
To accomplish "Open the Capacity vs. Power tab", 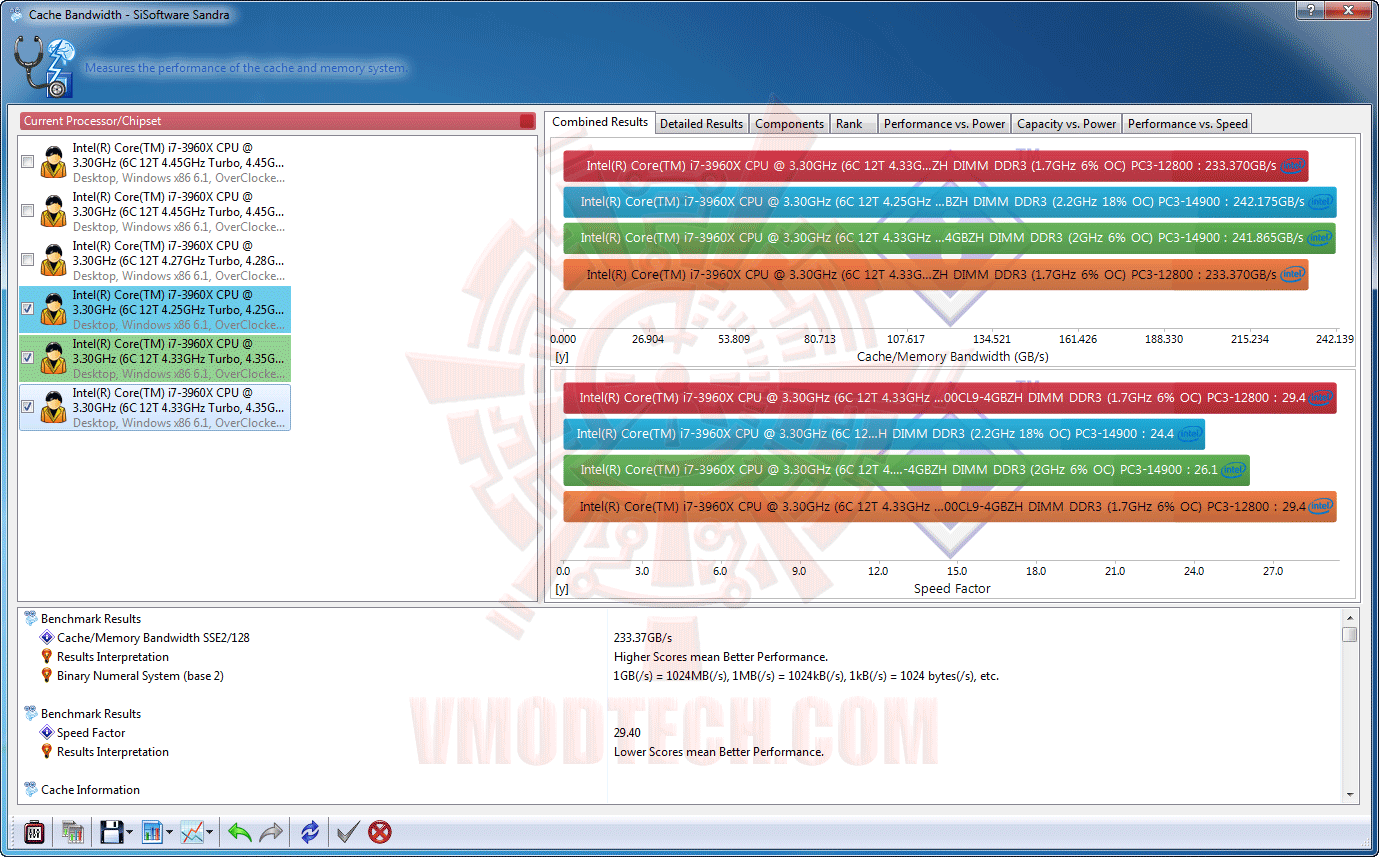I will point(1066,124).
